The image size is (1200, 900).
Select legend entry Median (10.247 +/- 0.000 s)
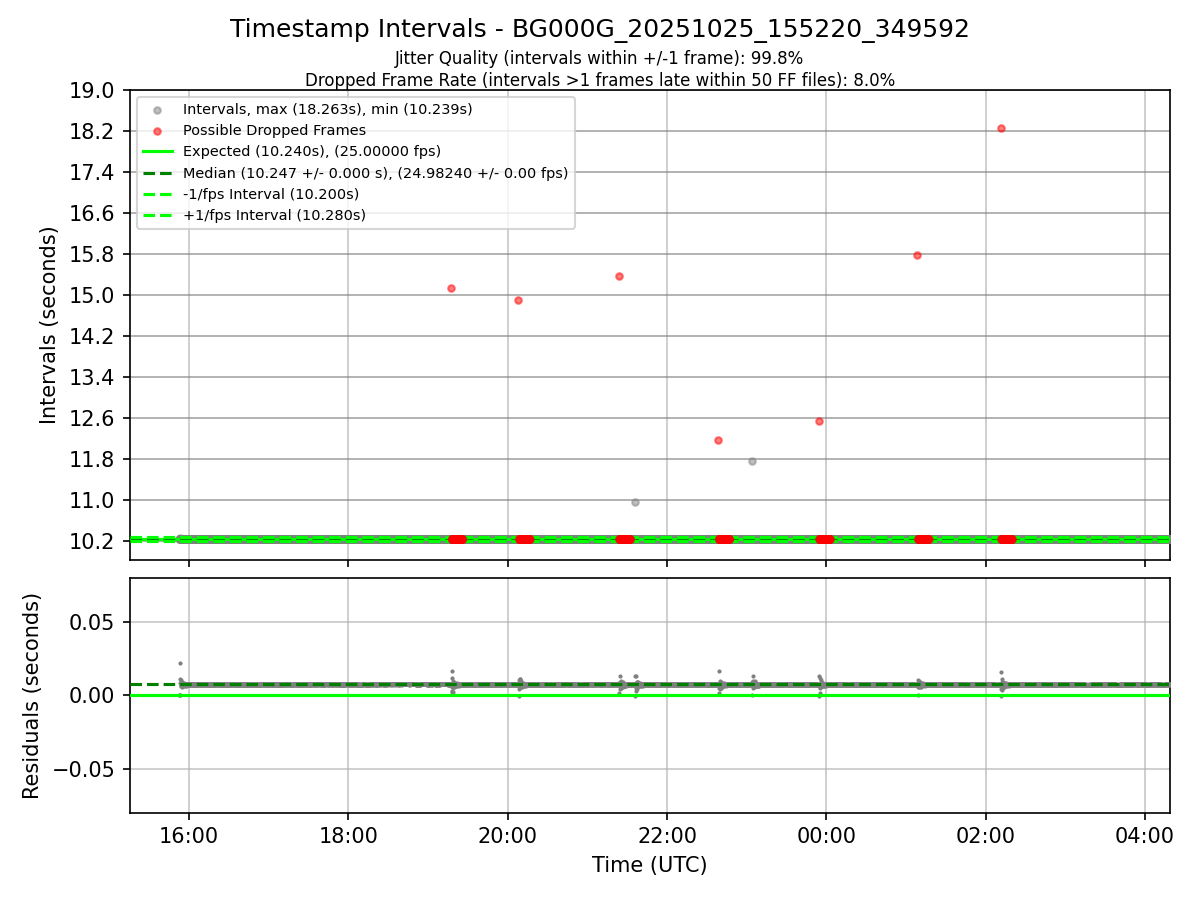point(375,172)
